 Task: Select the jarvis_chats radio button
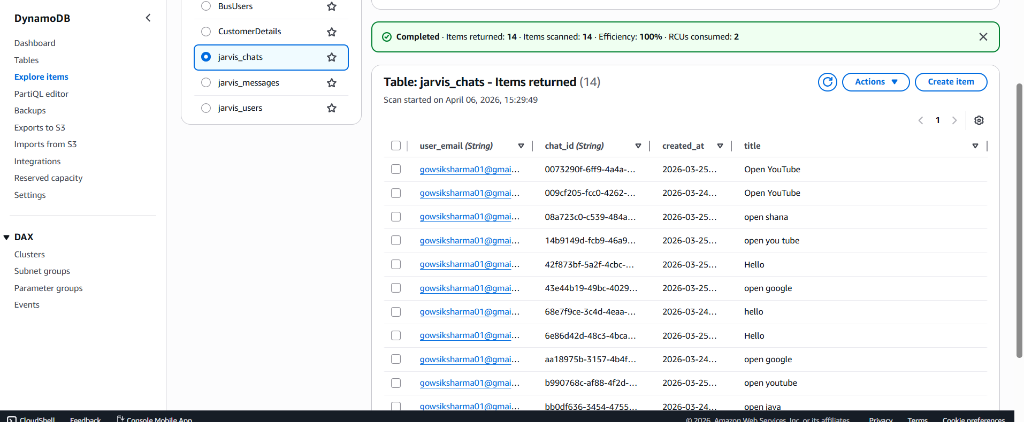206,57
